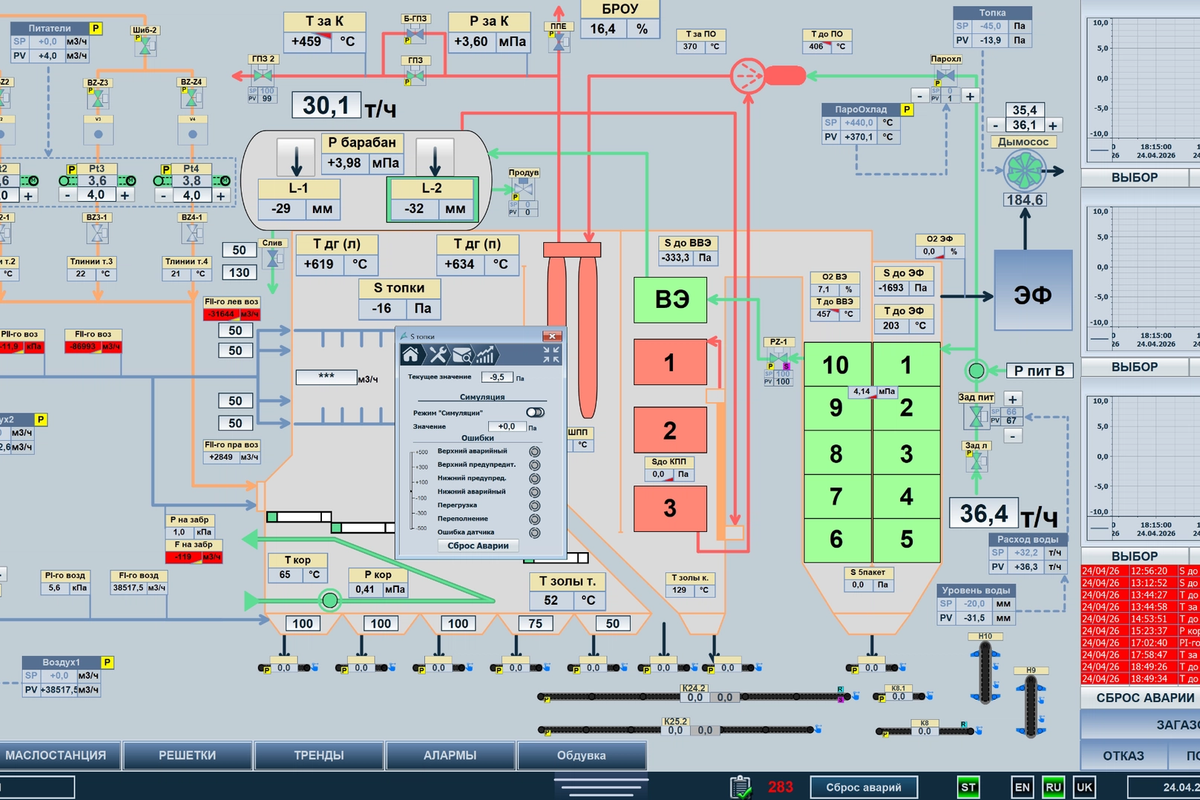Click the H9 conveyor icon
This screenshot has width=1200, height=800.
1030,706
